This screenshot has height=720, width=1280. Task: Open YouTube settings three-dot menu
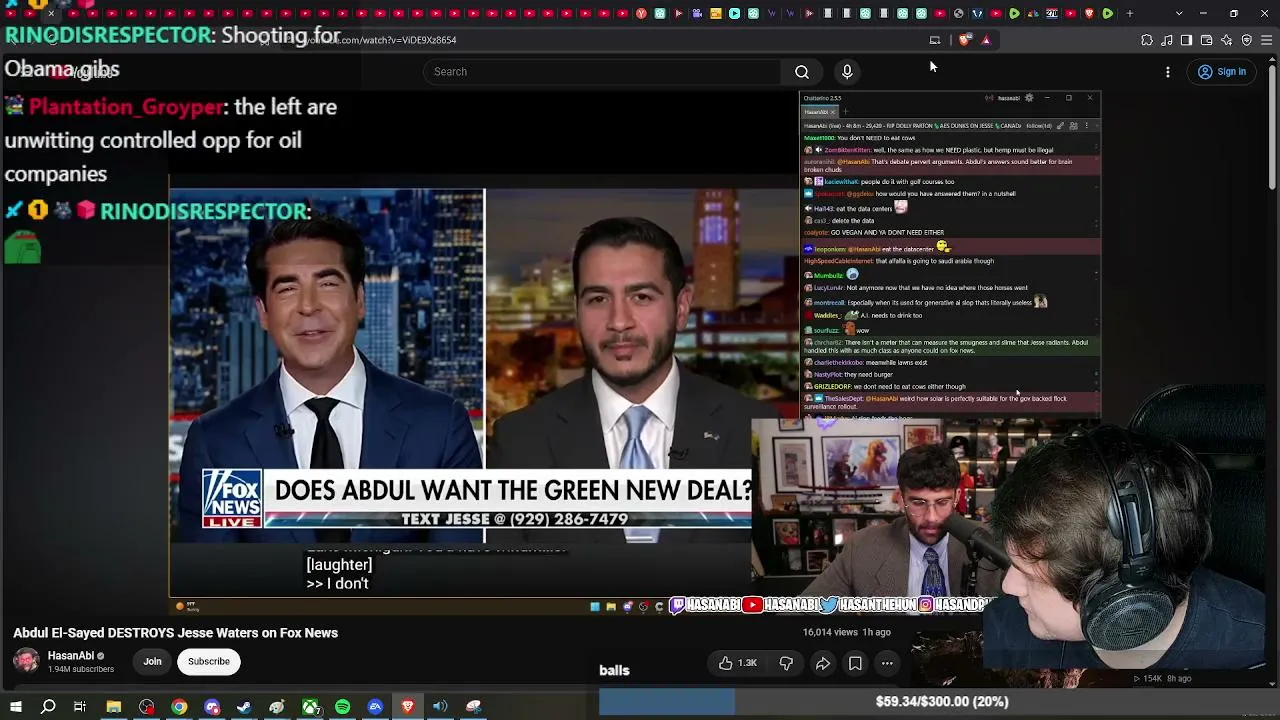[1167, 72]
